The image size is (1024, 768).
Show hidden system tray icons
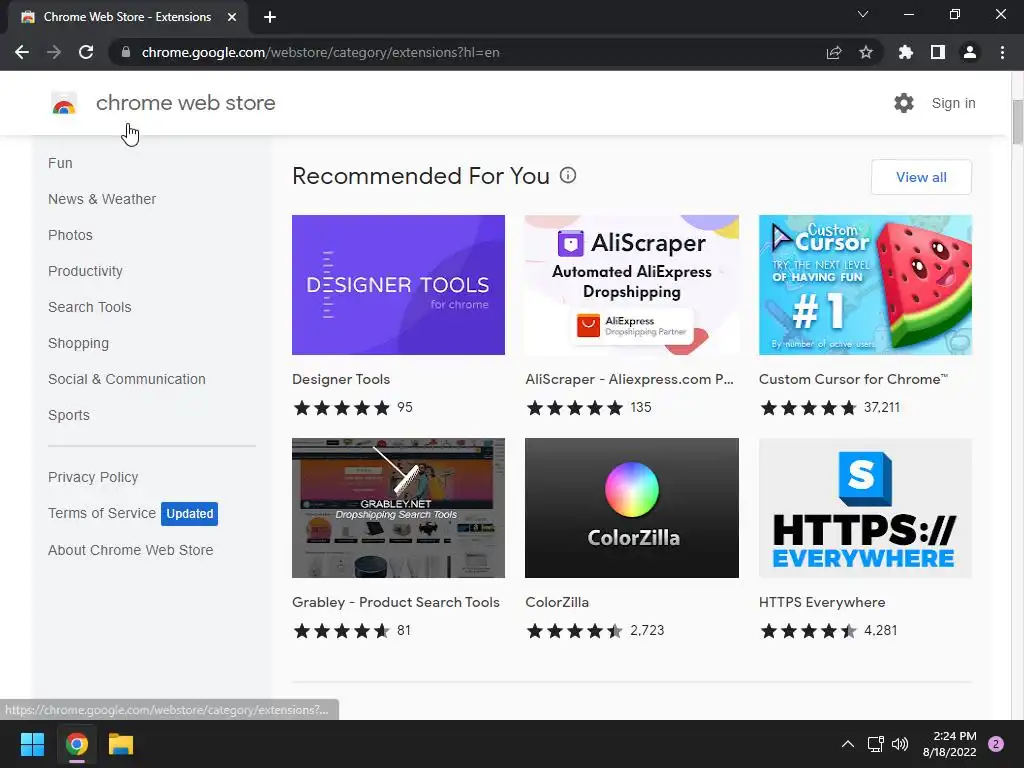(848, 744)
